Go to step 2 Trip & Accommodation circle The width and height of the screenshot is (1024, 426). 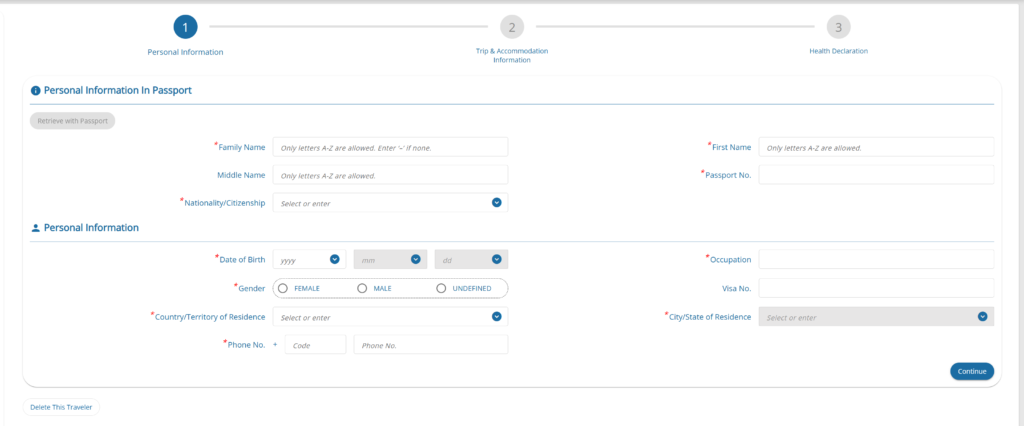click(511, 27)
